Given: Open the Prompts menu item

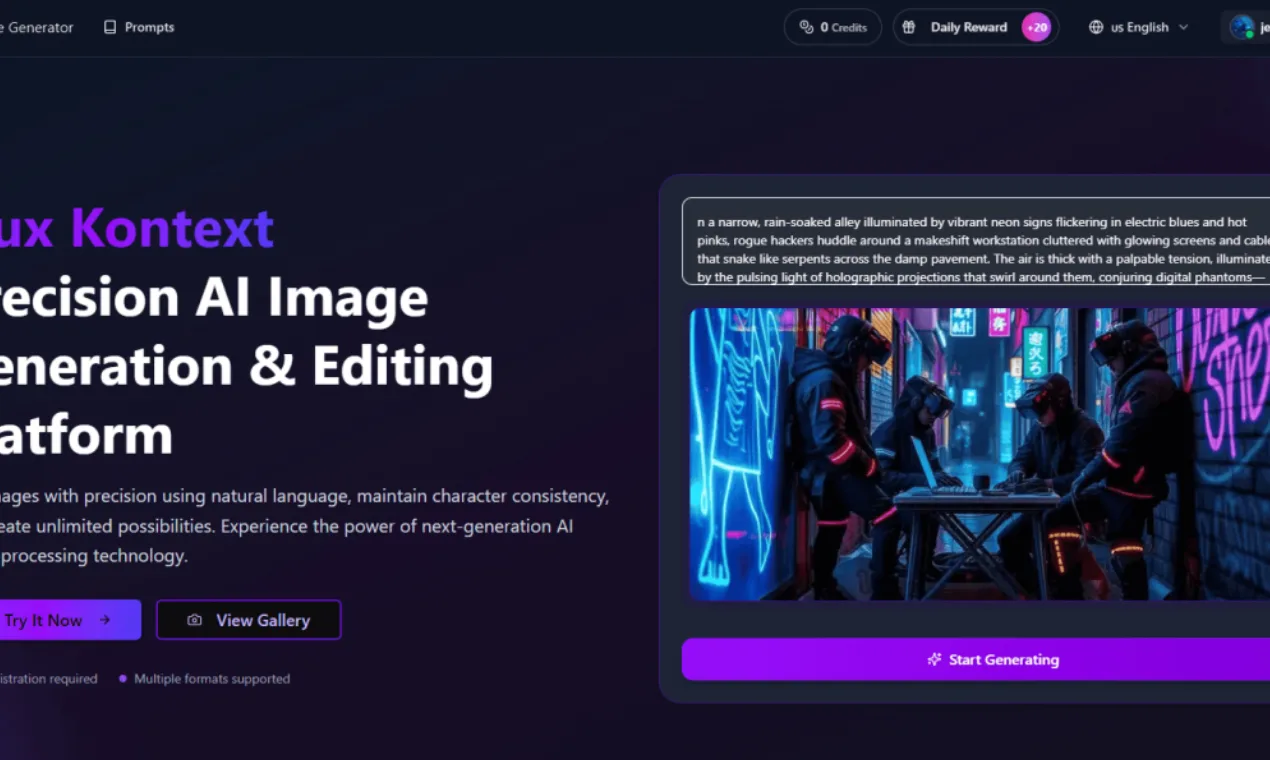Looking at the screenshot, I should [139, 27].
